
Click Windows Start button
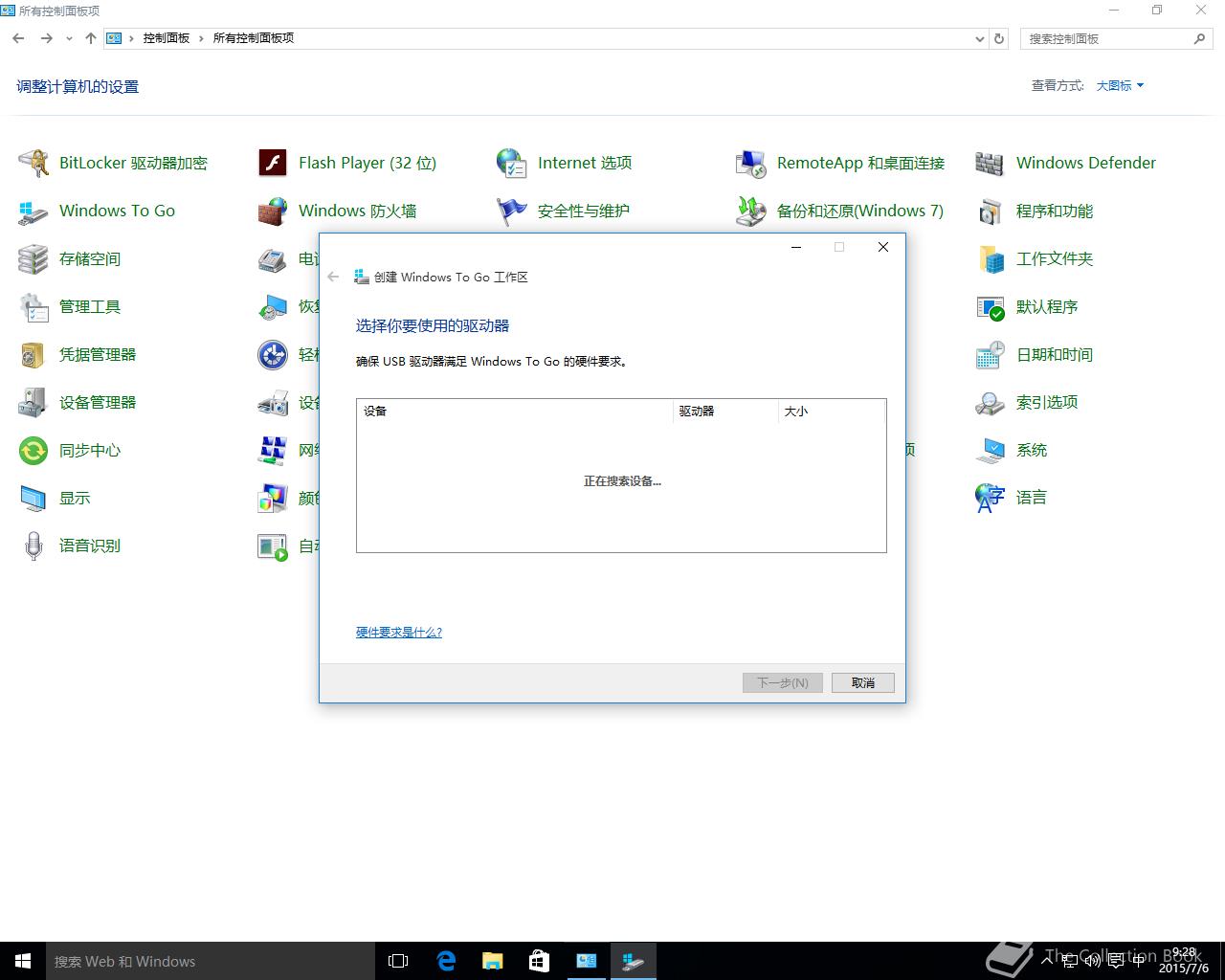[x=23, y=961]
